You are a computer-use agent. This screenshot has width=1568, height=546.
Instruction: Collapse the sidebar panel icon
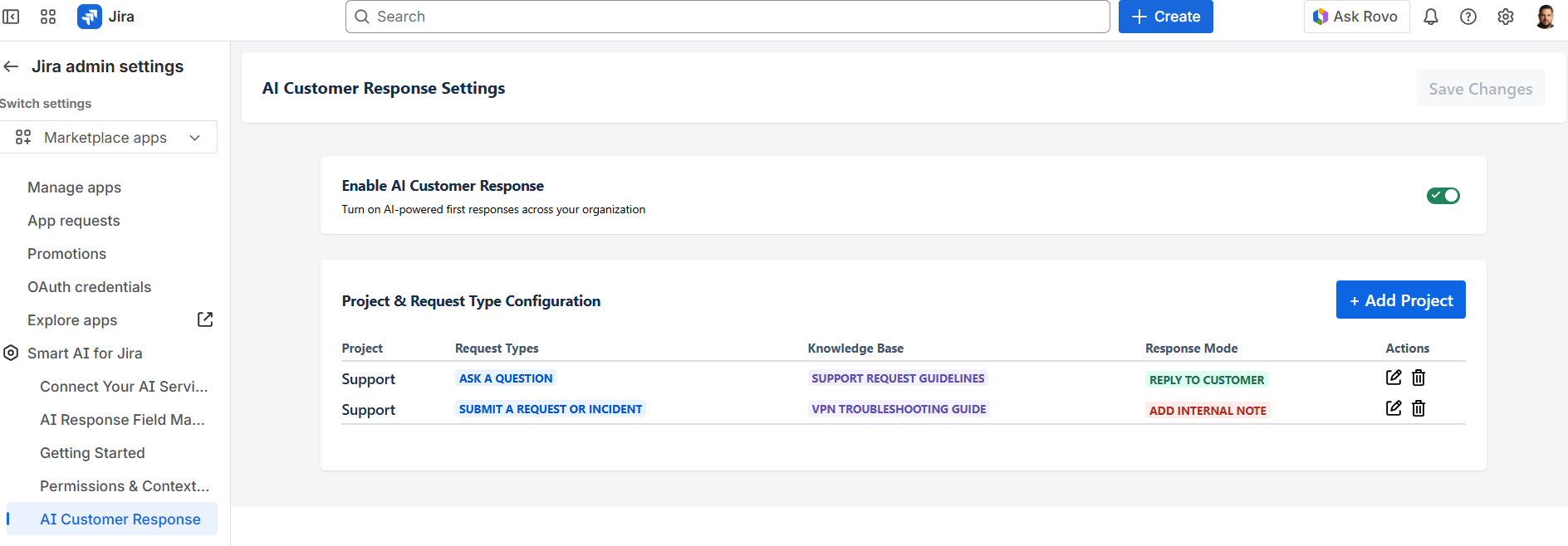click(11, 17)
